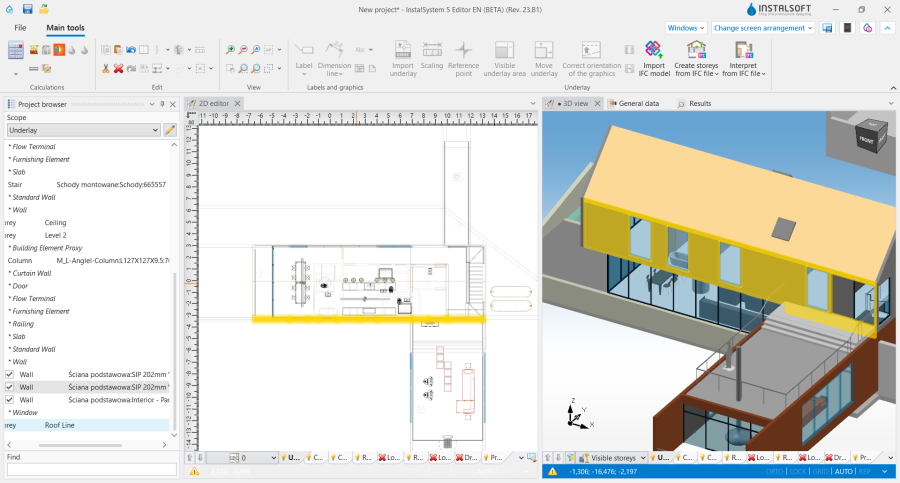Collapse the ribbon with top-right chevron

[x=887, y=28]
